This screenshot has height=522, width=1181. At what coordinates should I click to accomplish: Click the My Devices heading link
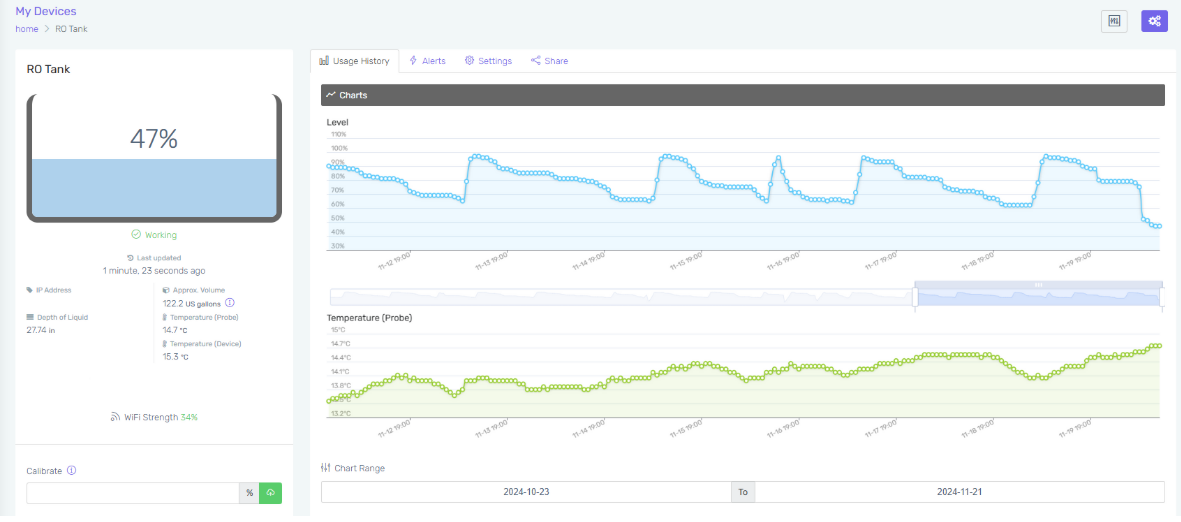click(x=45, y=11)
